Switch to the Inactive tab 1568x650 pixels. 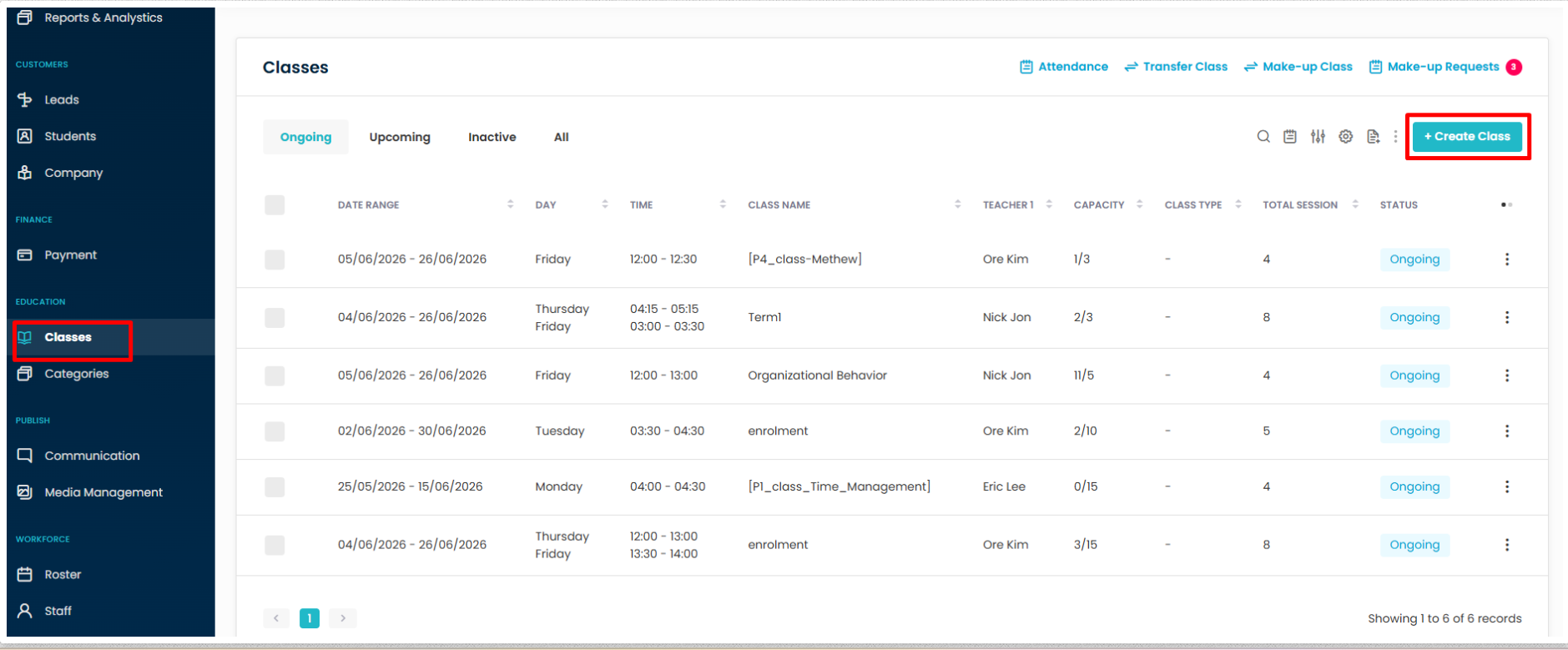492,137
